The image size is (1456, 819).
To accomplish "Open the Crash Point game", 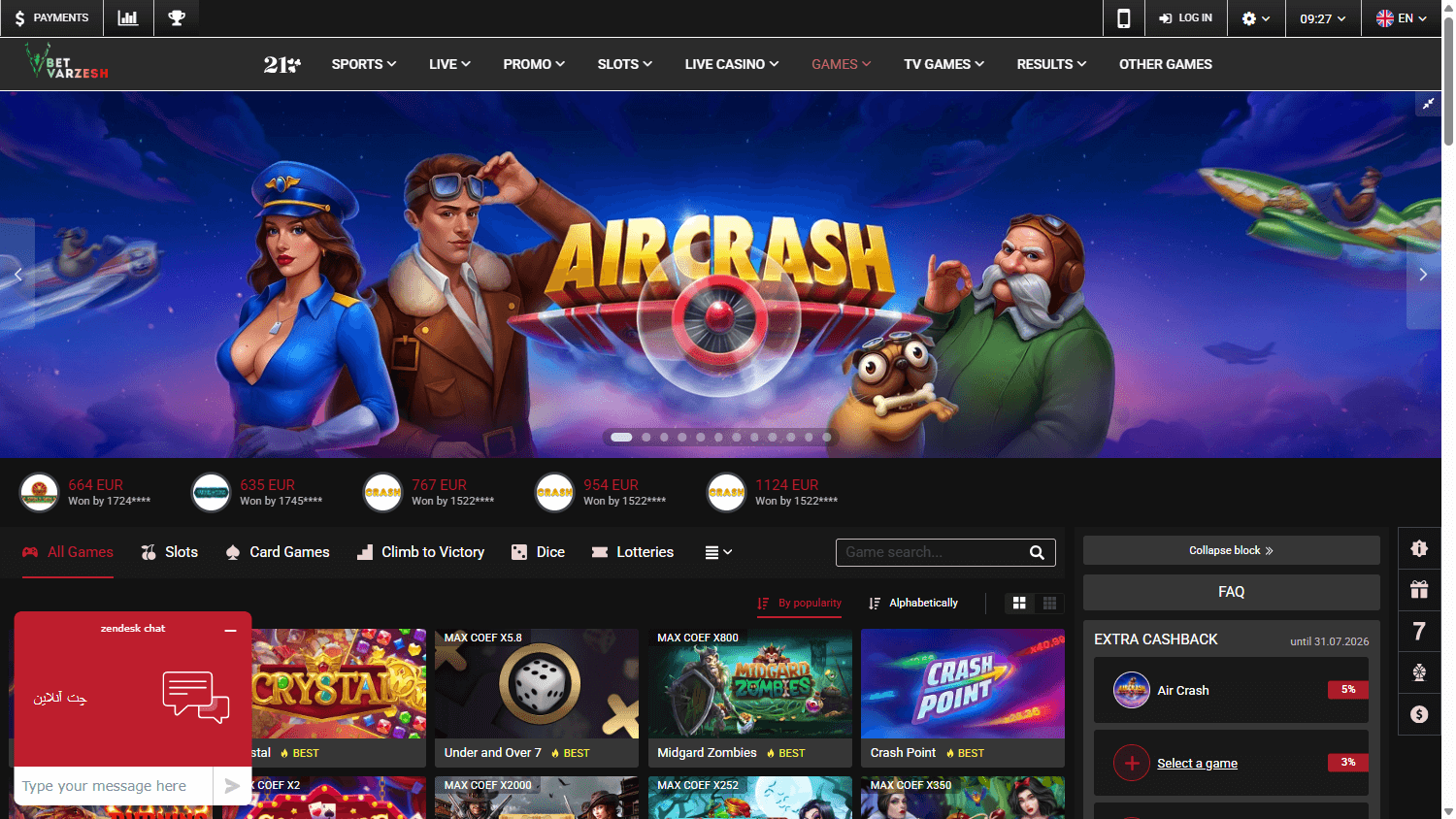I will 963,698.
